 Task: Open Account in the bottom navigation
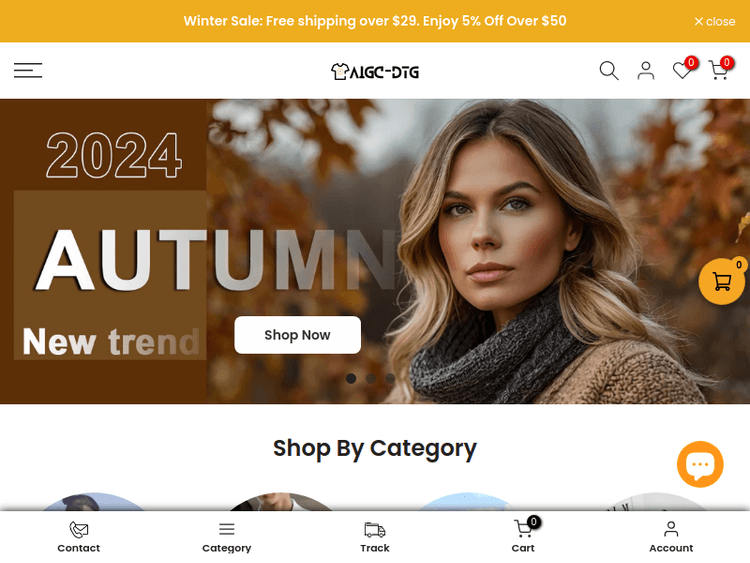tap(671, 537)
